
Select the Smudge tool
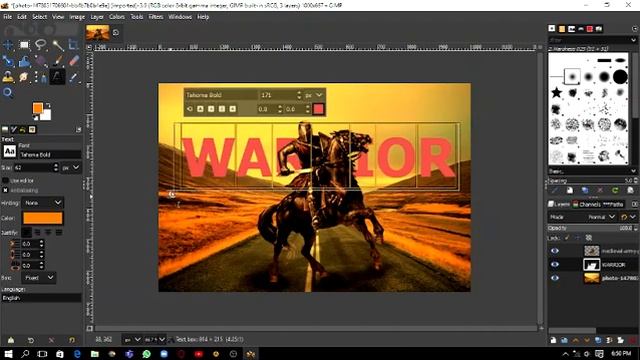[24, 77]
